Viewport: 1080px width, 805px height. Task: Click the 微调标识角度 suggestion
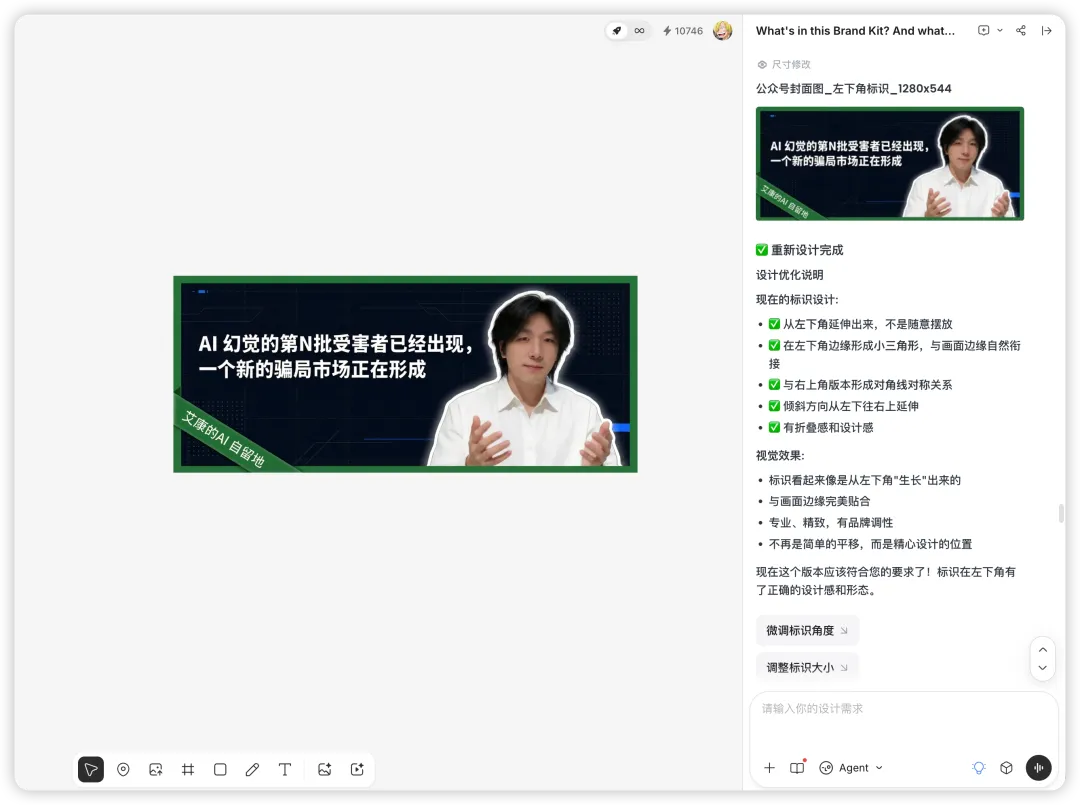point(807,630)
